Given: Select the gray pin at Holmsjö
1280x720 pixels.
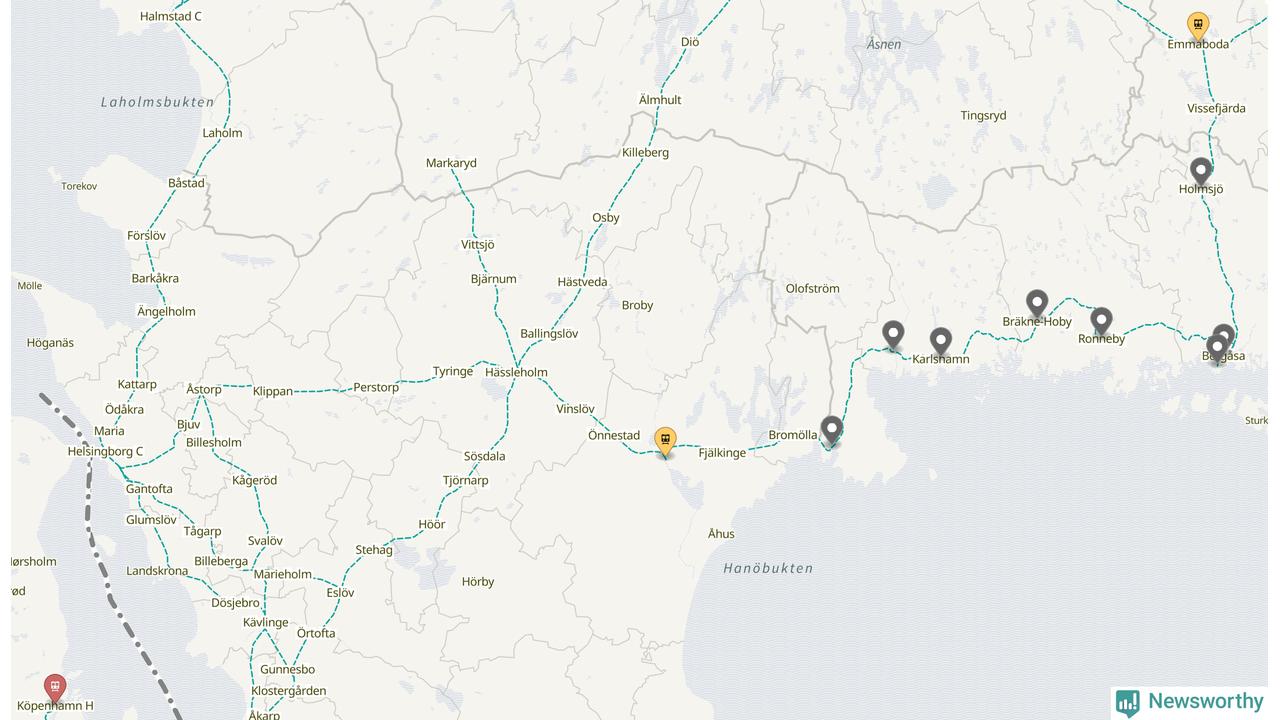Looking at the screenshot, I should [x=1200, y=171].
